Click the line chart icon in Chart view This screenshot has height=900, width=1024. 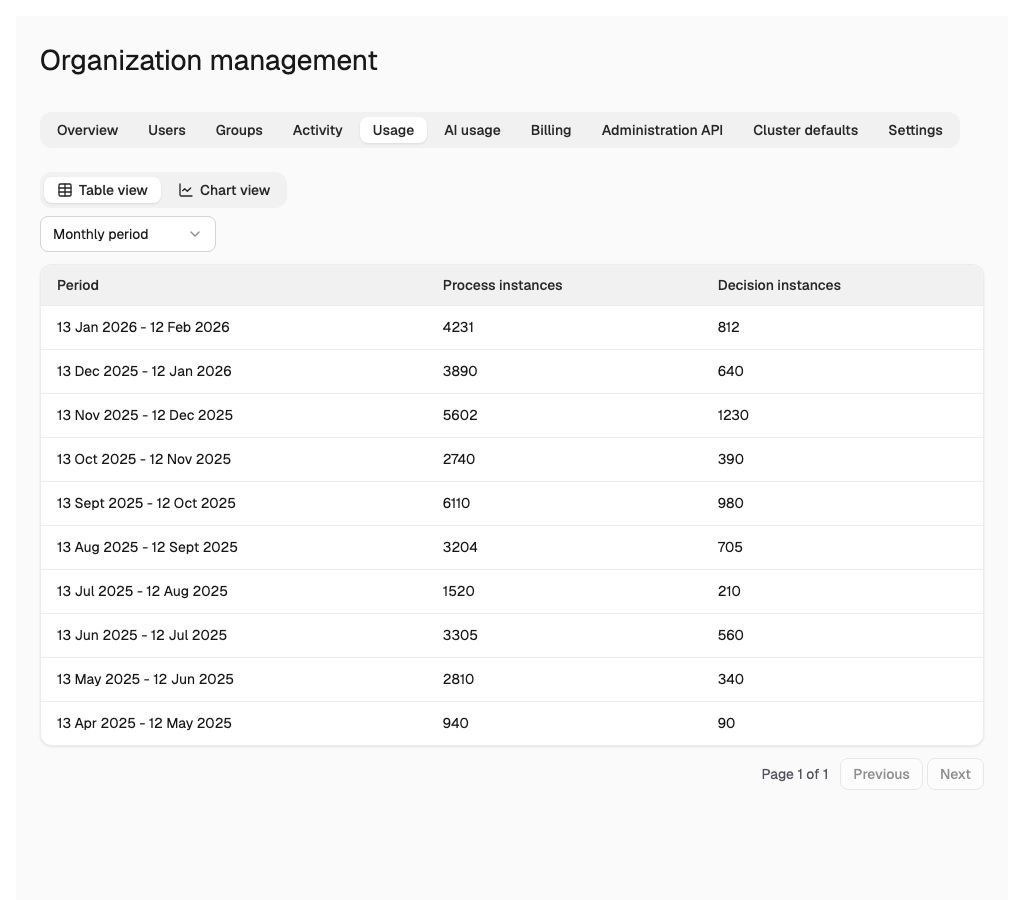point(185,190)
